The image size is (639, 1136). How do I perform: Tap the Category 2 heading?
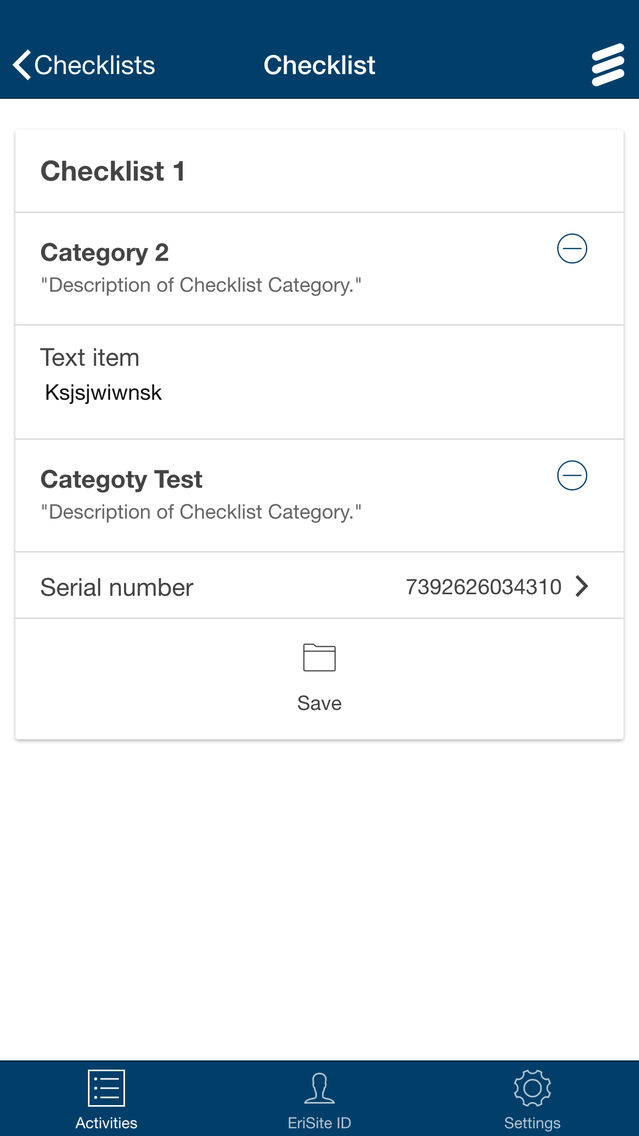click(x=104, y=252)
